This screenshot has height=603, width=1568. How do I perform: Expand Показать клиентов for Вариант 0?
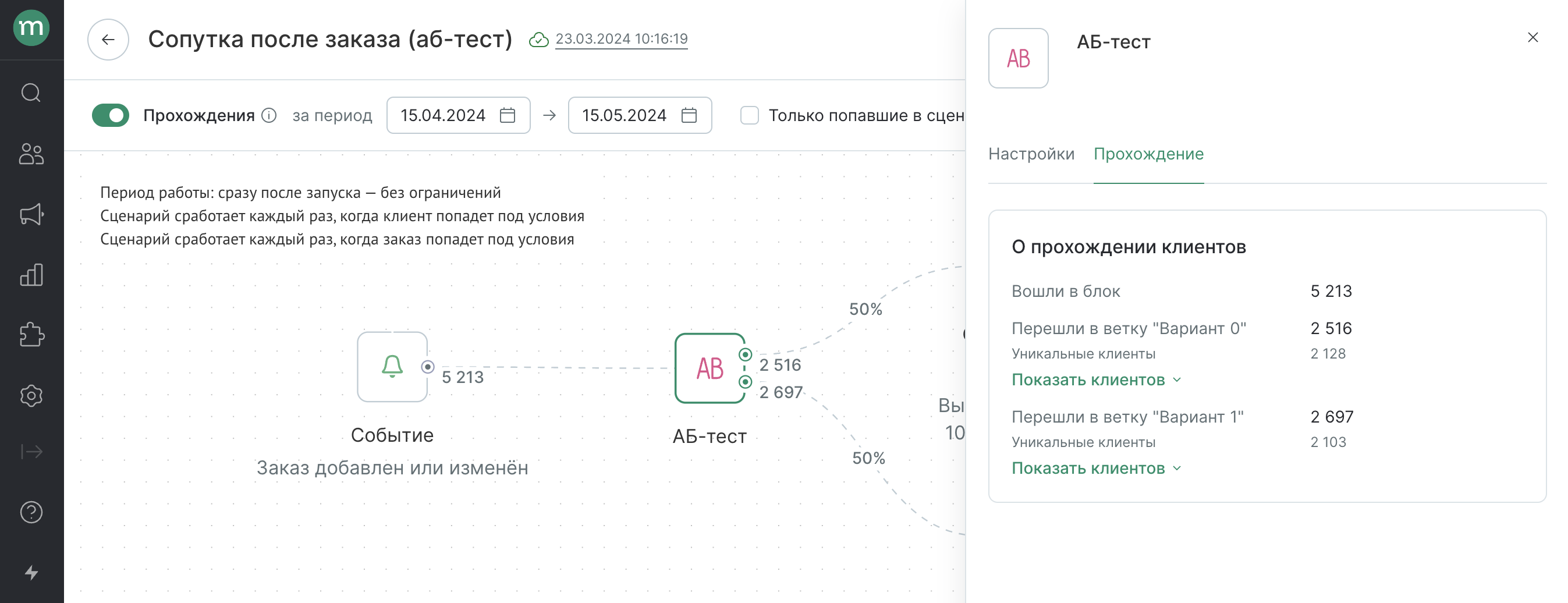click(1096, 379)
